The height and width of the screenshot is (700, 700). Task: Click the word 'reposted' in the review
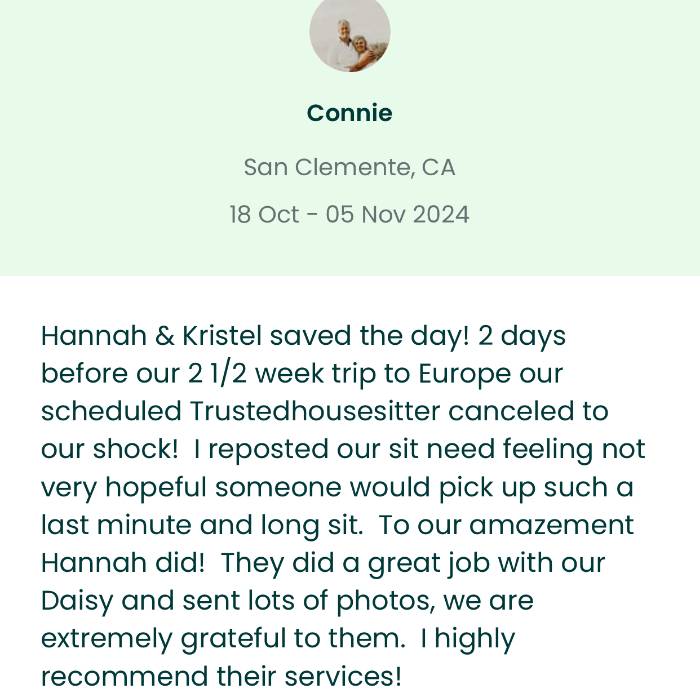[268, 451]
